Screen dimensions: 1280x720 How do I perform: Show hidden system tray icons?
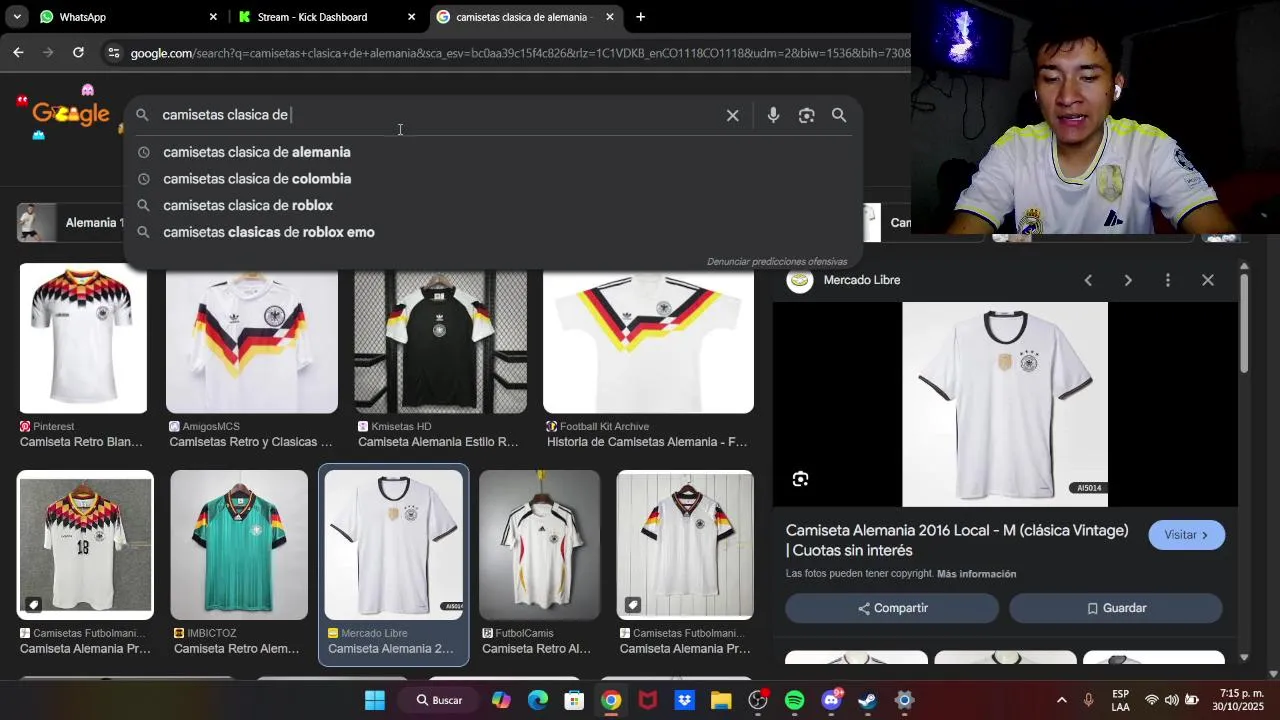[1061, 700]
